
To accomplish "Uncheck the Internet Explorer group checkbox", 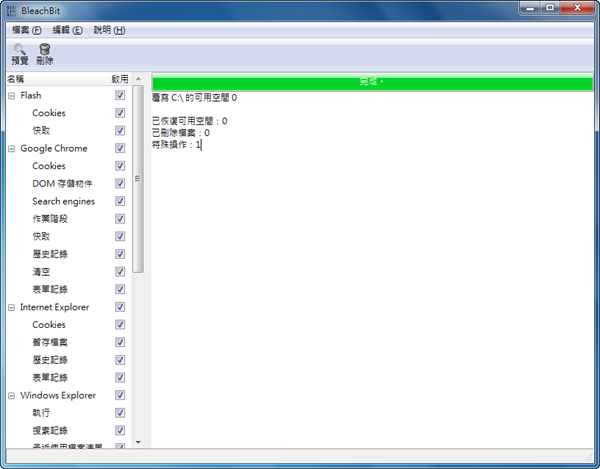I will (x=120, y=307).
